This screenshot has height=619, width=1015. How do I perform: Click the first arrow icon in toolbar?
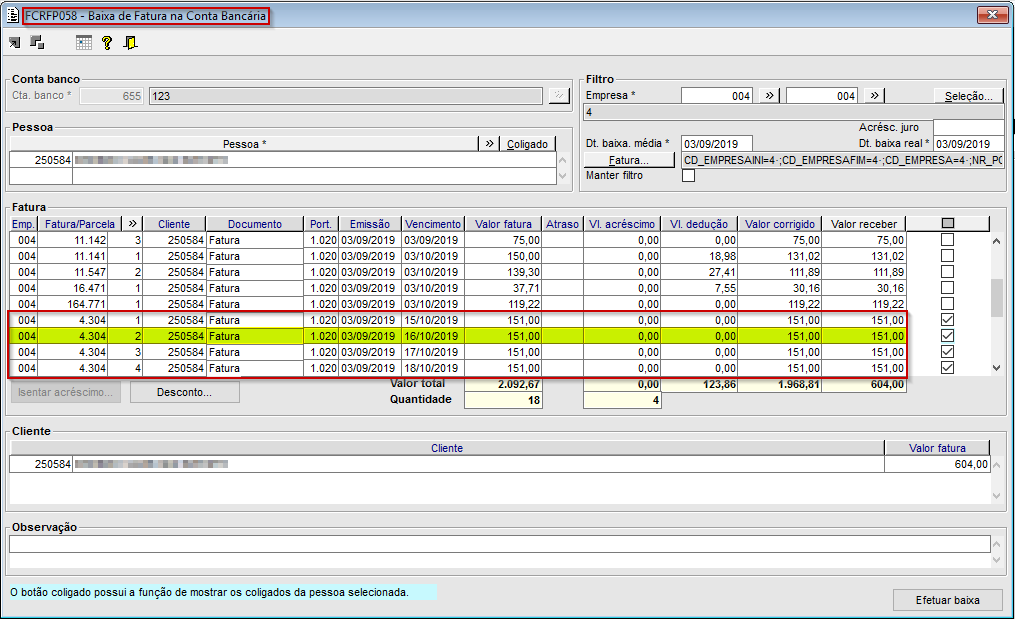click(x=14, y=43)
